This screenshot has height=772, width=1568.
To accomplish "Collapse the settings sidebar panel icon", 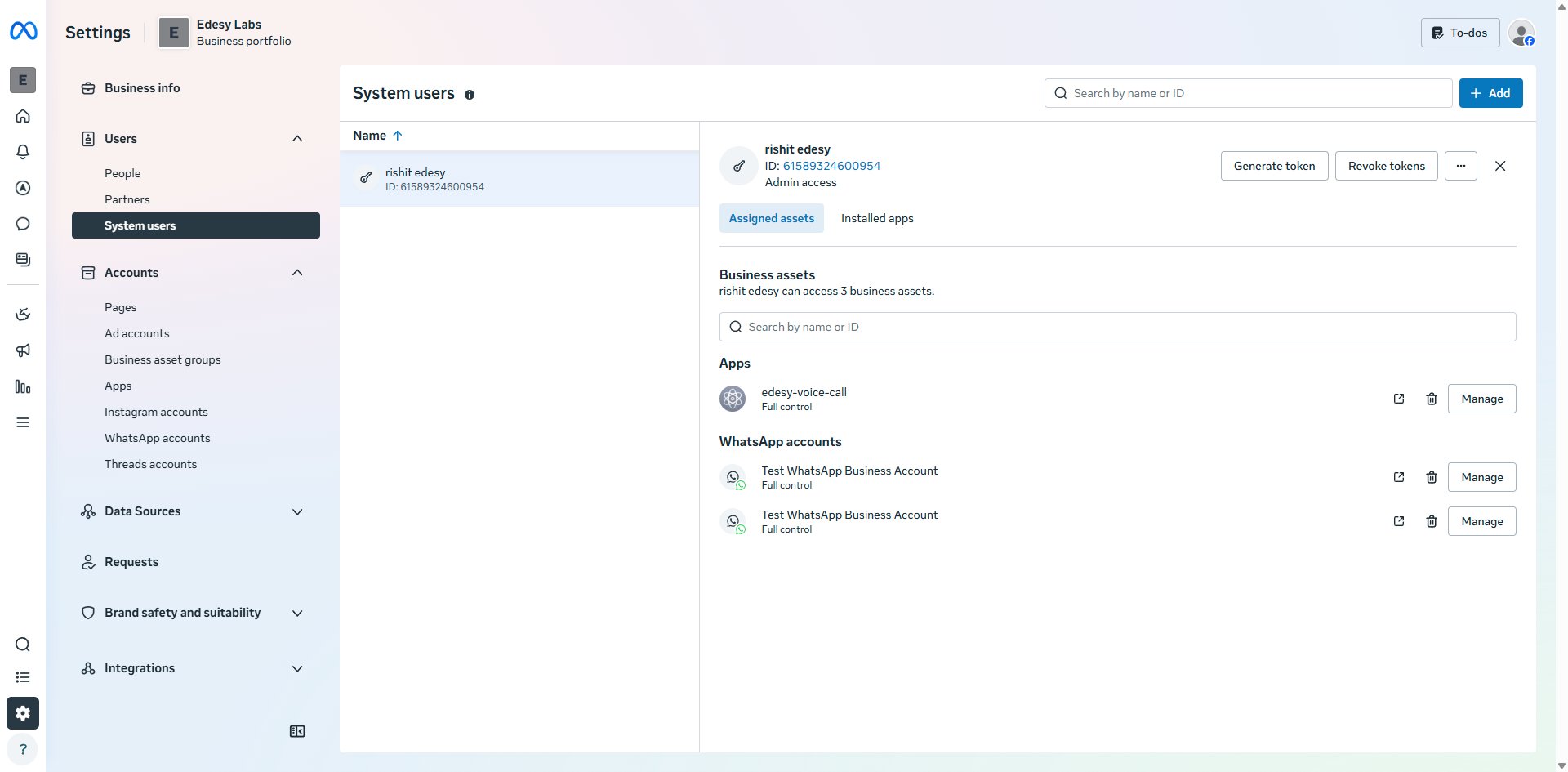I will (x=297, y=731).
